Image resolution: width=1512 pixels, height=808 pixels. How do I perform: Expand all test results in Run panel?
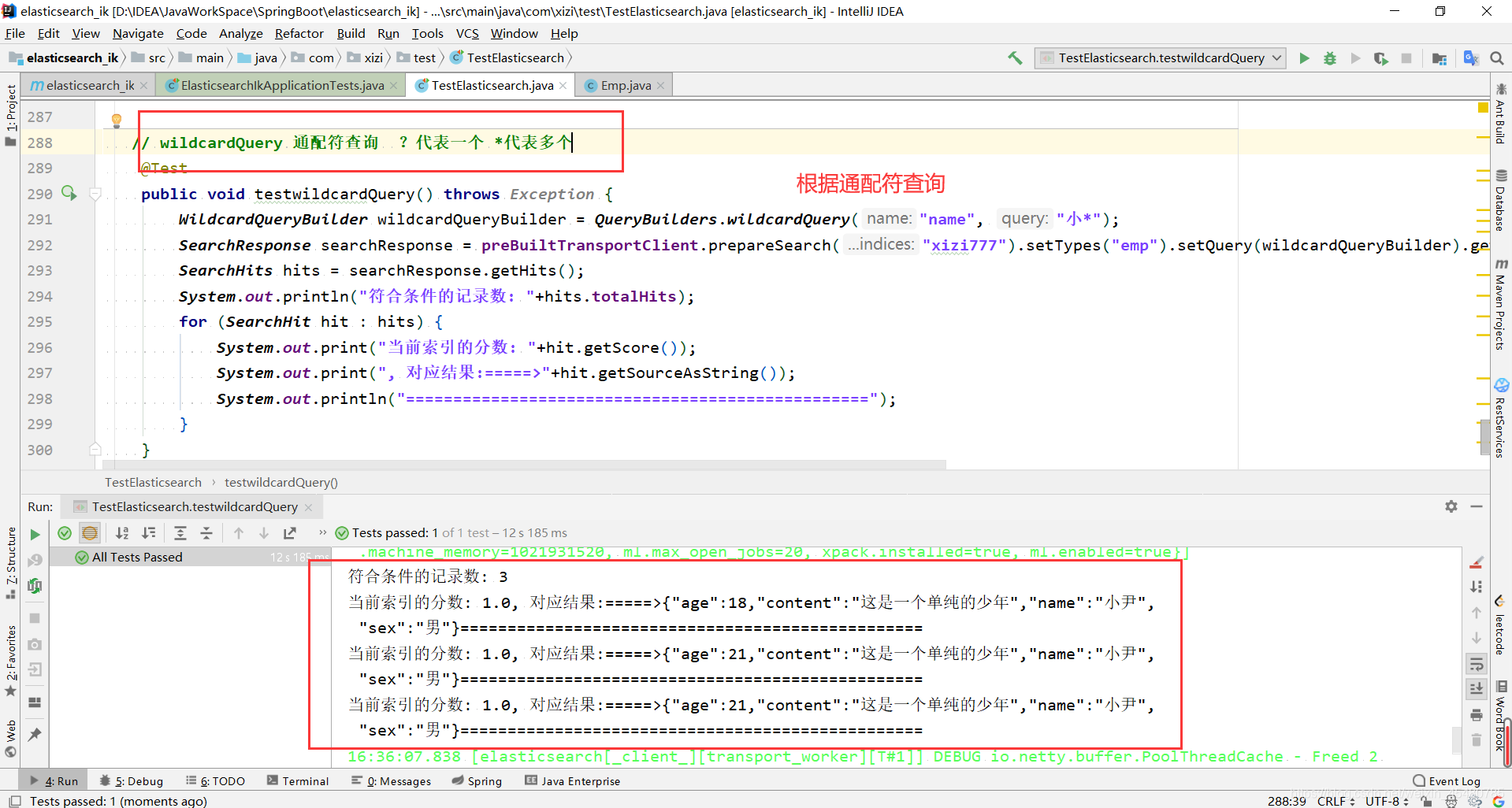[180, 533]
